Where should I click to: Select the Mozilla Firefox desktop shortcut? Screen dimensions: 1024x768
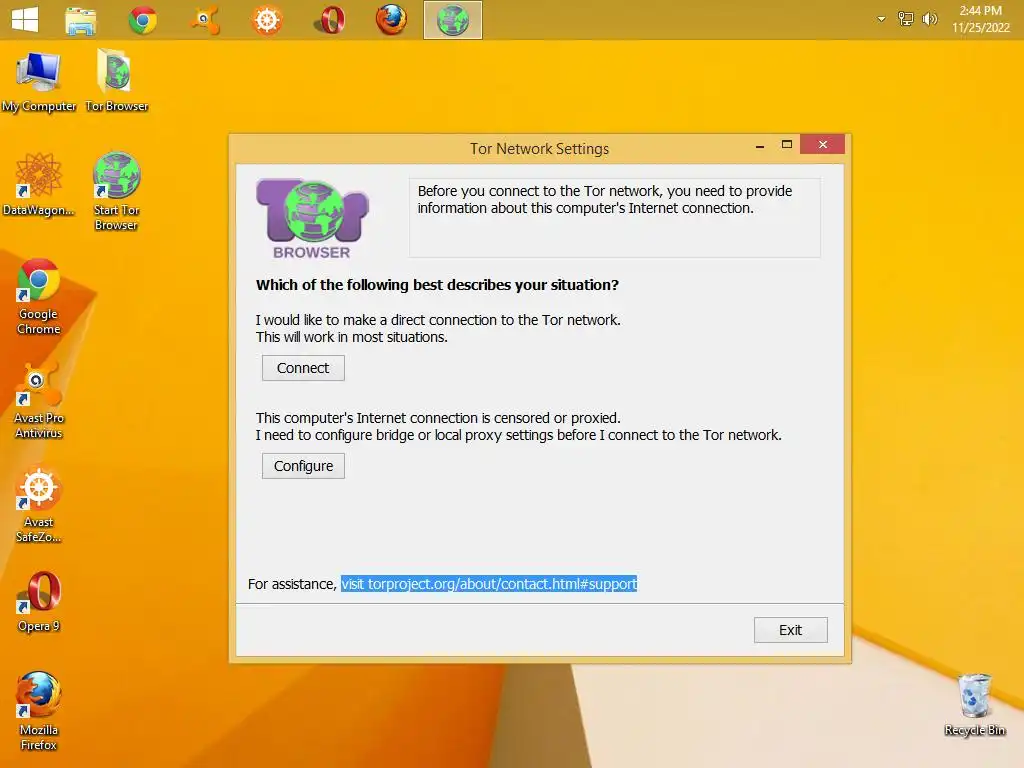click(39, 711)
